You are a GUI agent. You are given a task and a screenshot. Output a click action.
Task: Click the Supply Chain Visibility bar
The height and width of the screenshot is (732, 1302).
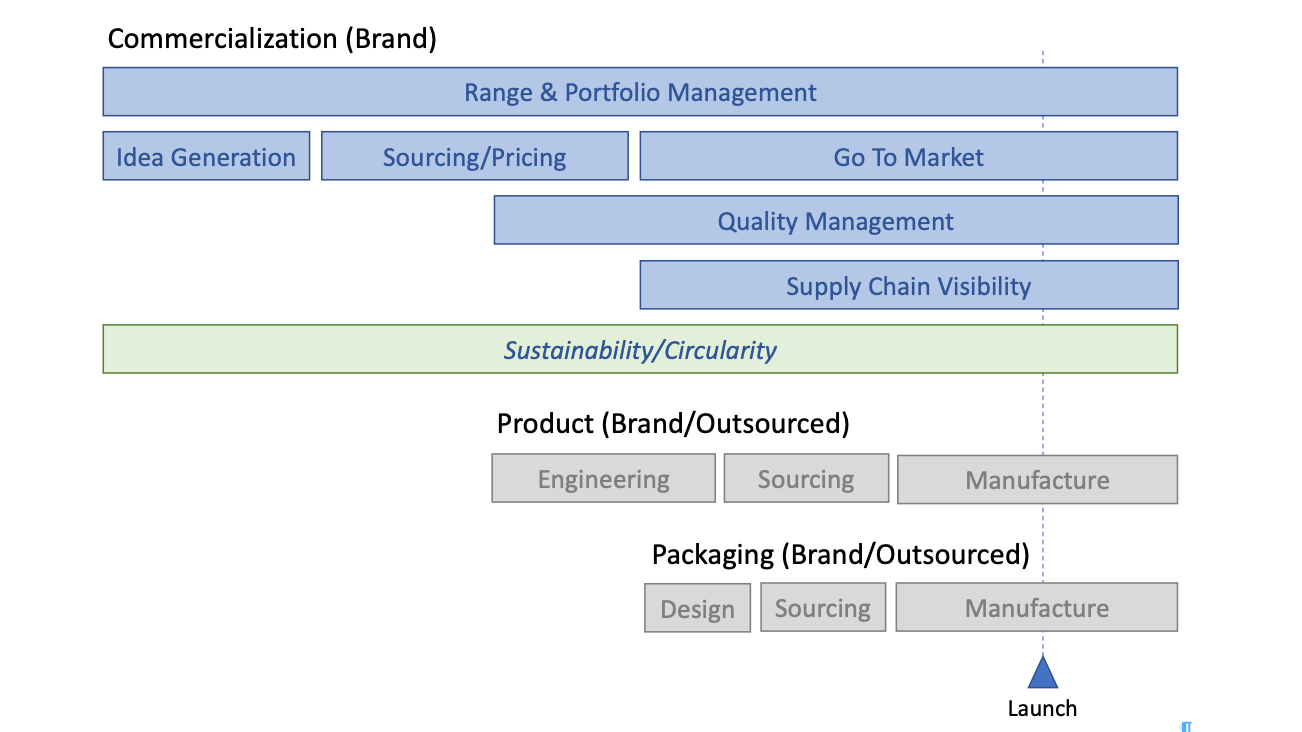point(908,286)
